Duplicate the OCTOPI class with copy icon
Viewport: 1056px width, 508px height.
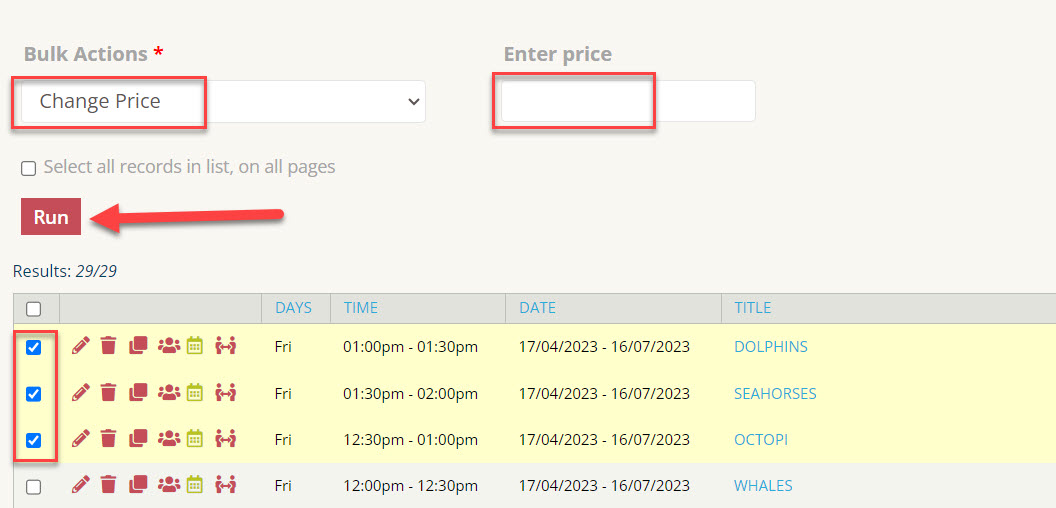[137, 439]
